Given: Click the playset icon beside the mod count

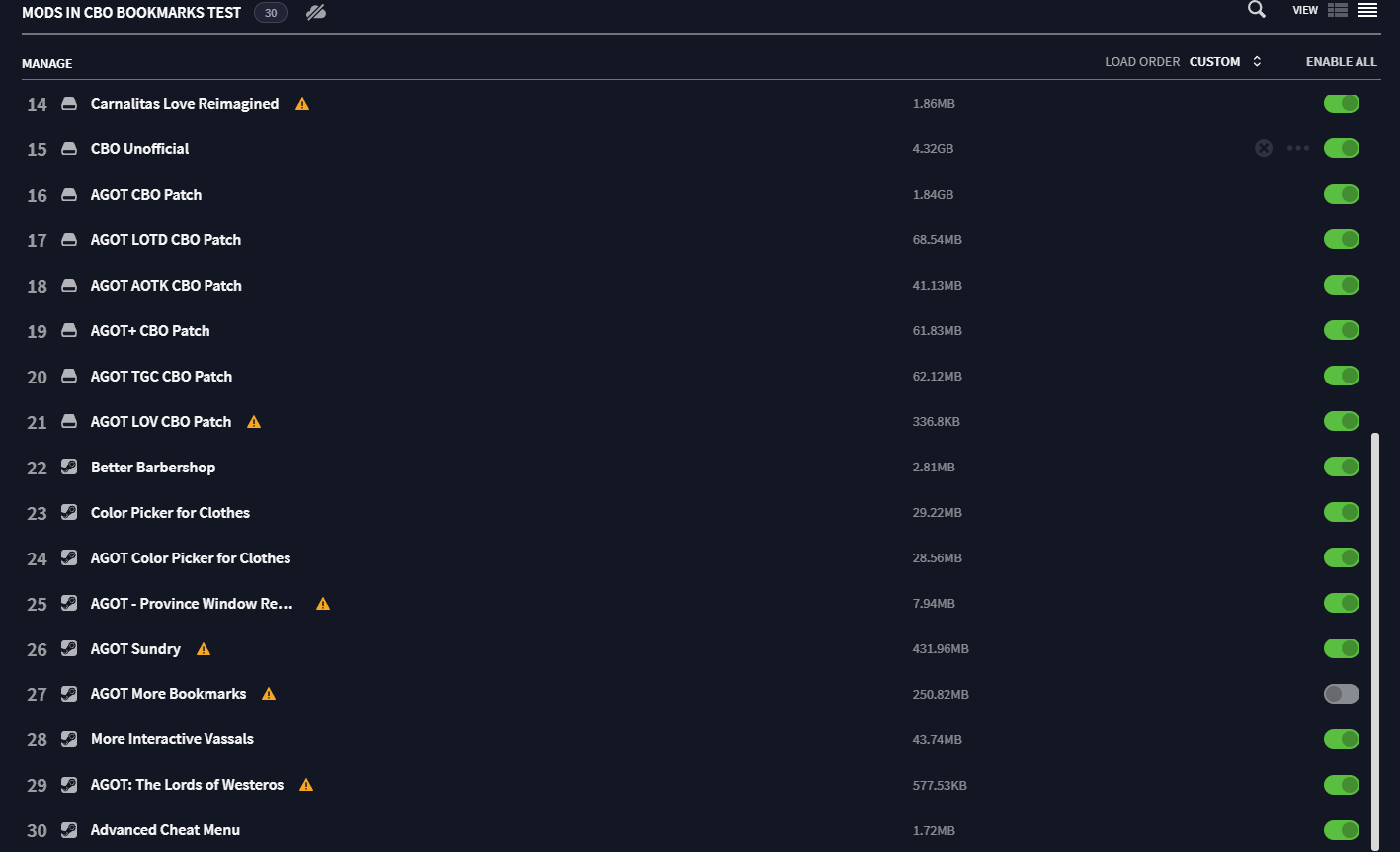Looking at the screenshot, I should tap(316, 12).
